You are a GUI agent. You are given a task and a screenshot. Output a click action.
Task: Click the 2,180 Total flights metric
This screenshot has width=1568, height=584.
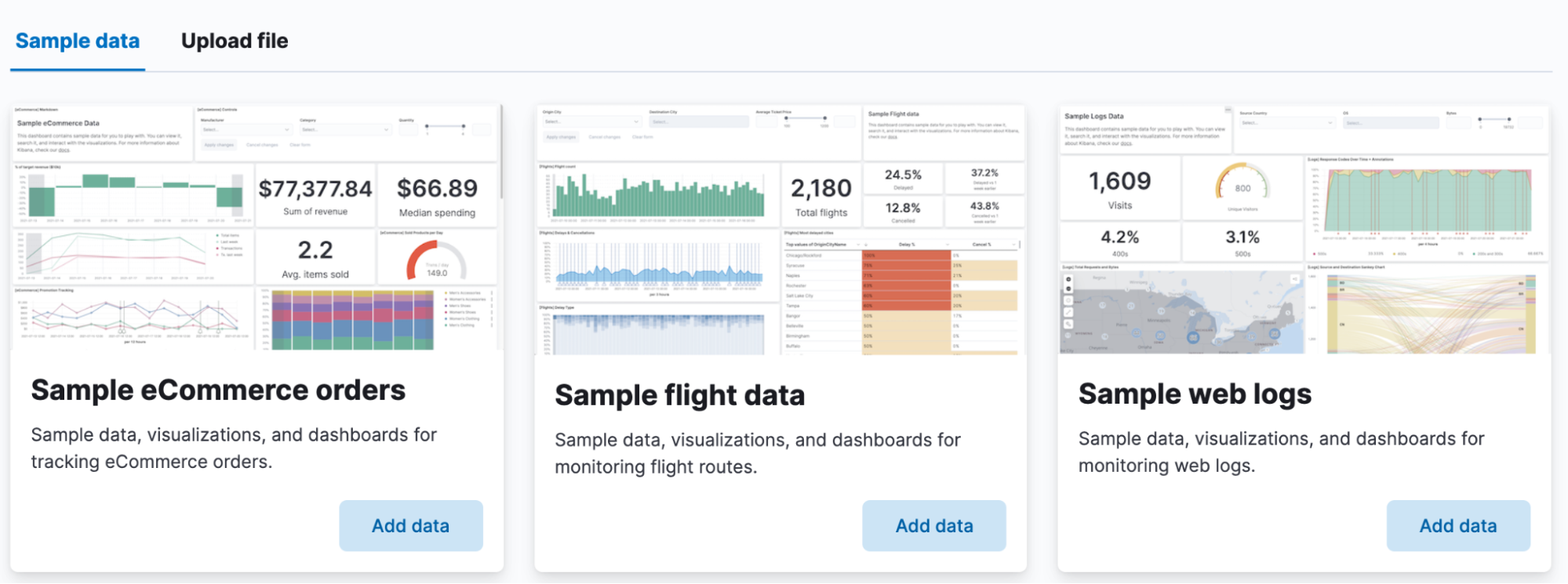click(x=820, y=195)
